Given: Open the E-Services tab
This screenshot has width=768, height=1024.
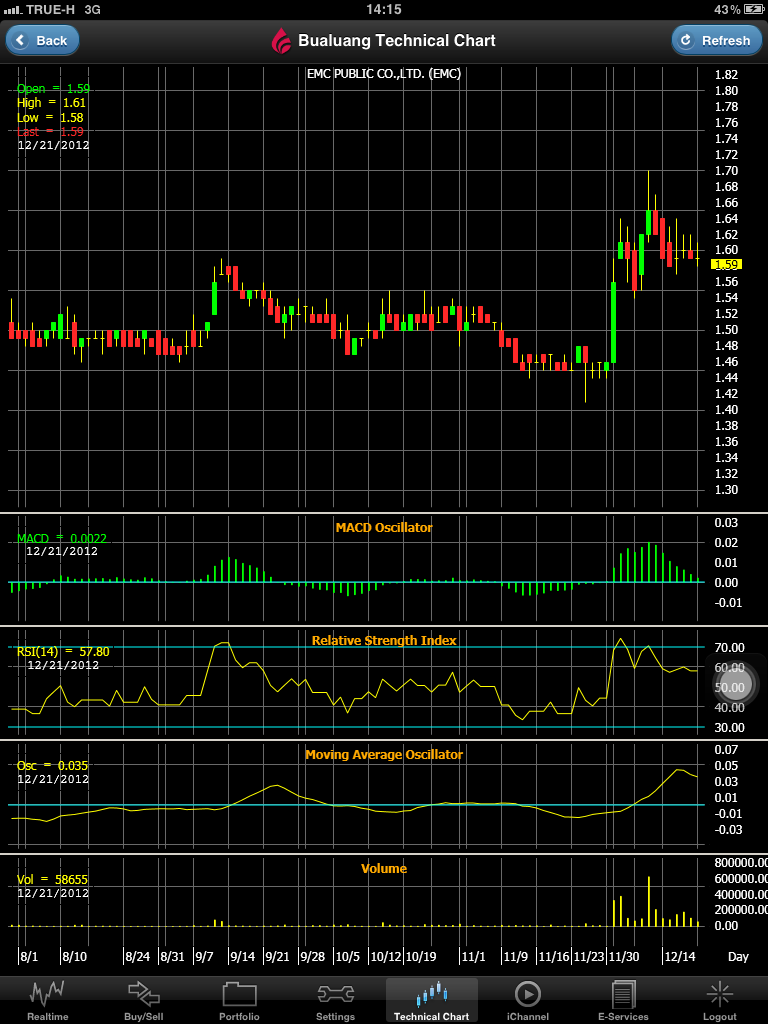Looking at the screenshot, I should click(625, 1000).
